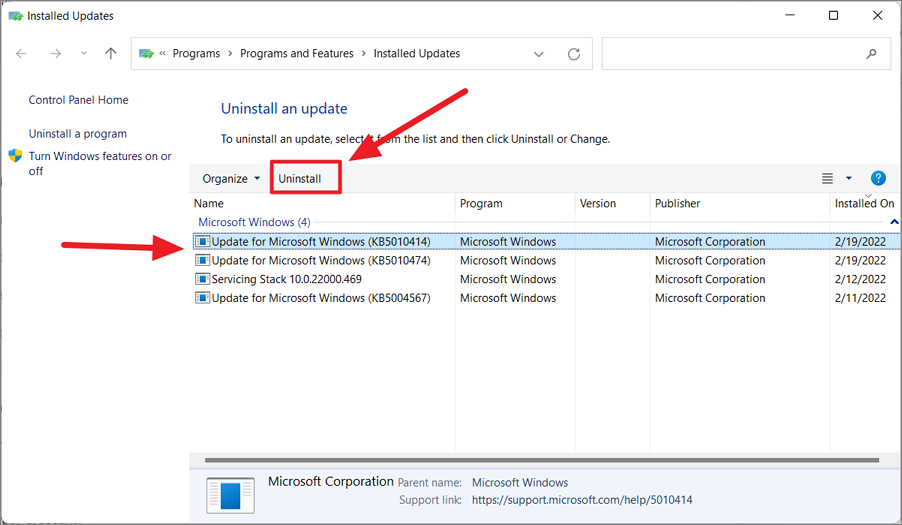Select Update for Microsoft Windows (KB5010474)

[545, 260]
